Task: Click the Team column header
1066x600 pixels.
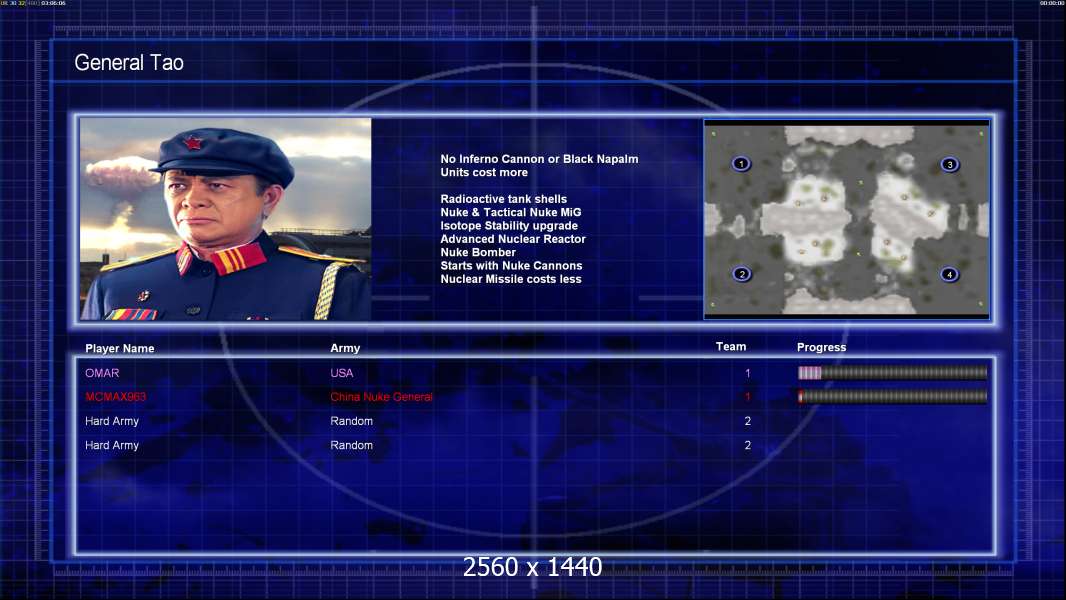Action: (731, 347)
